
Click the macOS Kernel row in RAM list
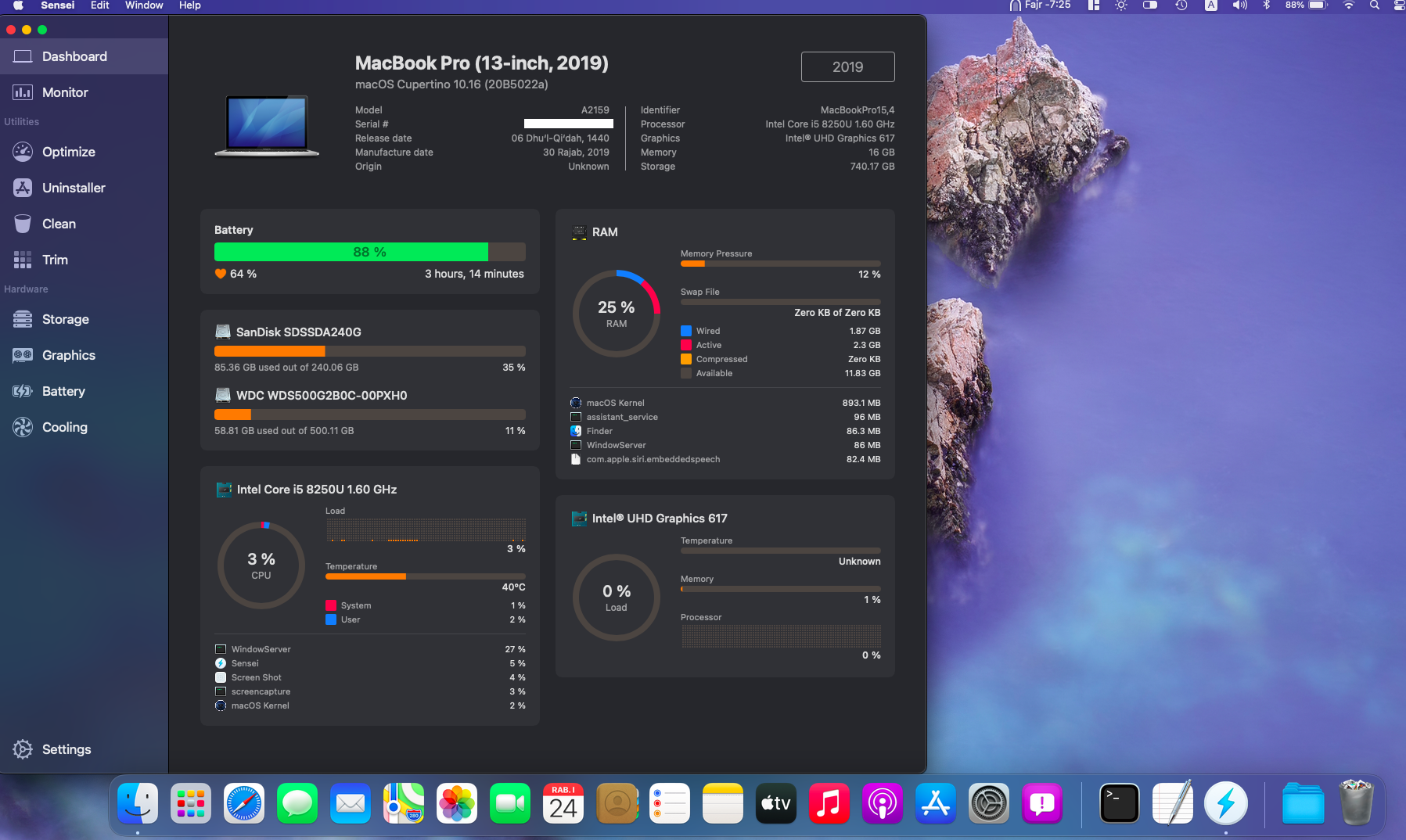pyautogui.click(x=725, y=403)
